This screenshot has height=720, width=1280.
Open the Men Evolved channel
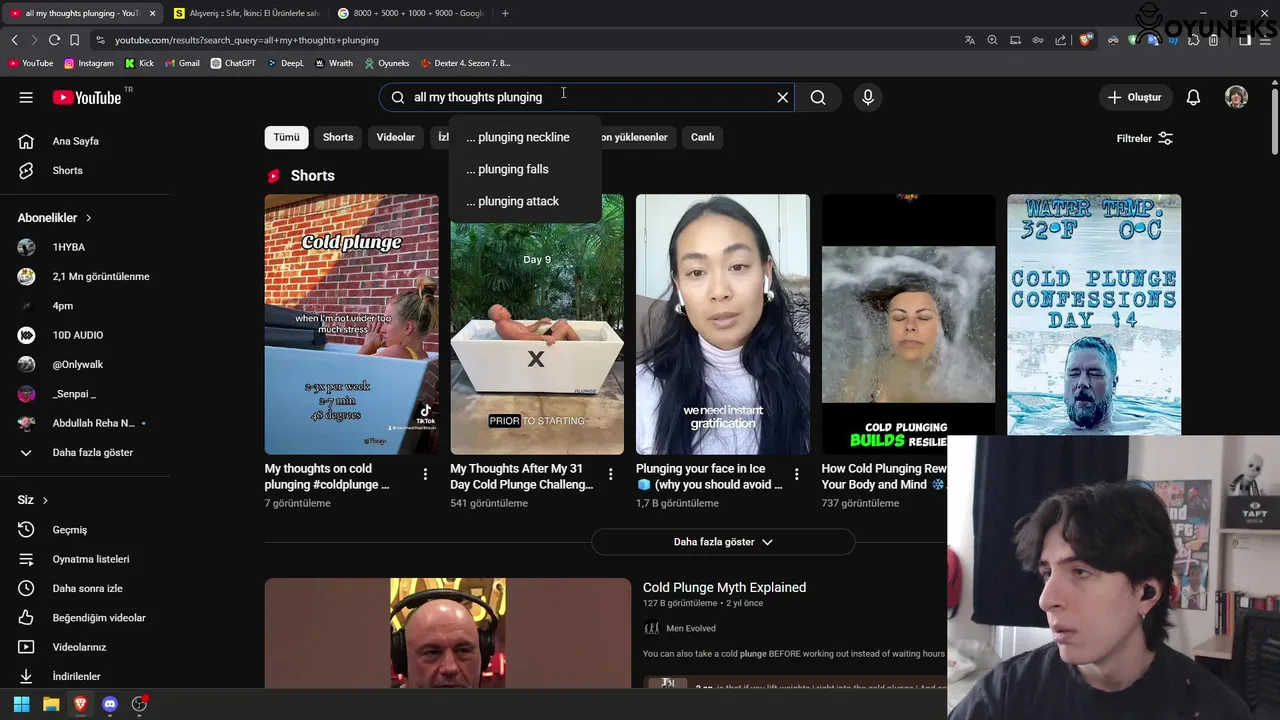coord(690,628)
